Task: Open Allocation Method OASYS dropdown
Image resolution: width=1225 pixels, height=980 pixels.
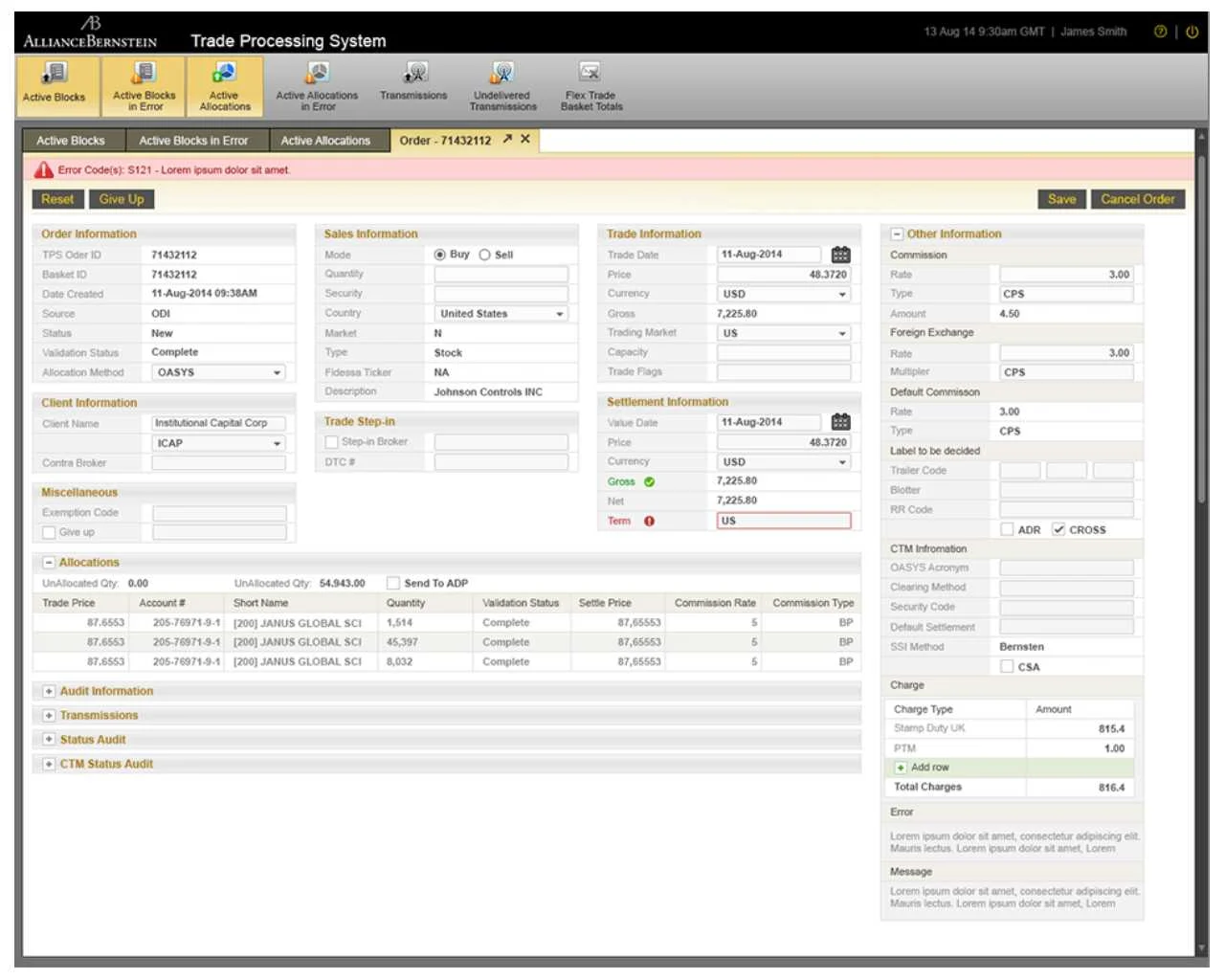Action: click(219, 372)
